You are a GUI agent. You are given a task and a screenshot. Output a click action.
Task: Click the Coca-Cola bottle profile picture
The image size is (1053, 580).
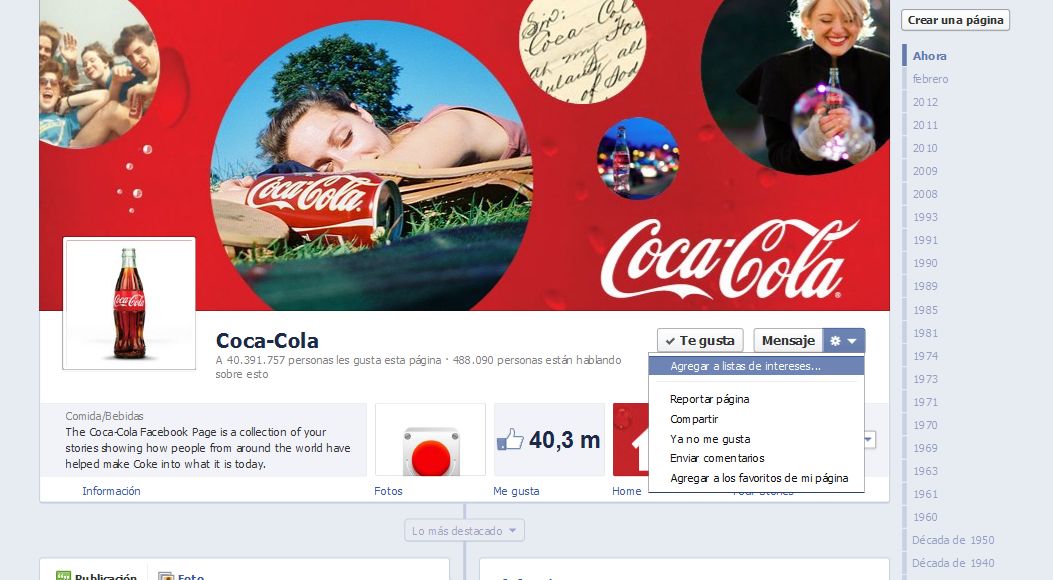(x=129, y=303)
